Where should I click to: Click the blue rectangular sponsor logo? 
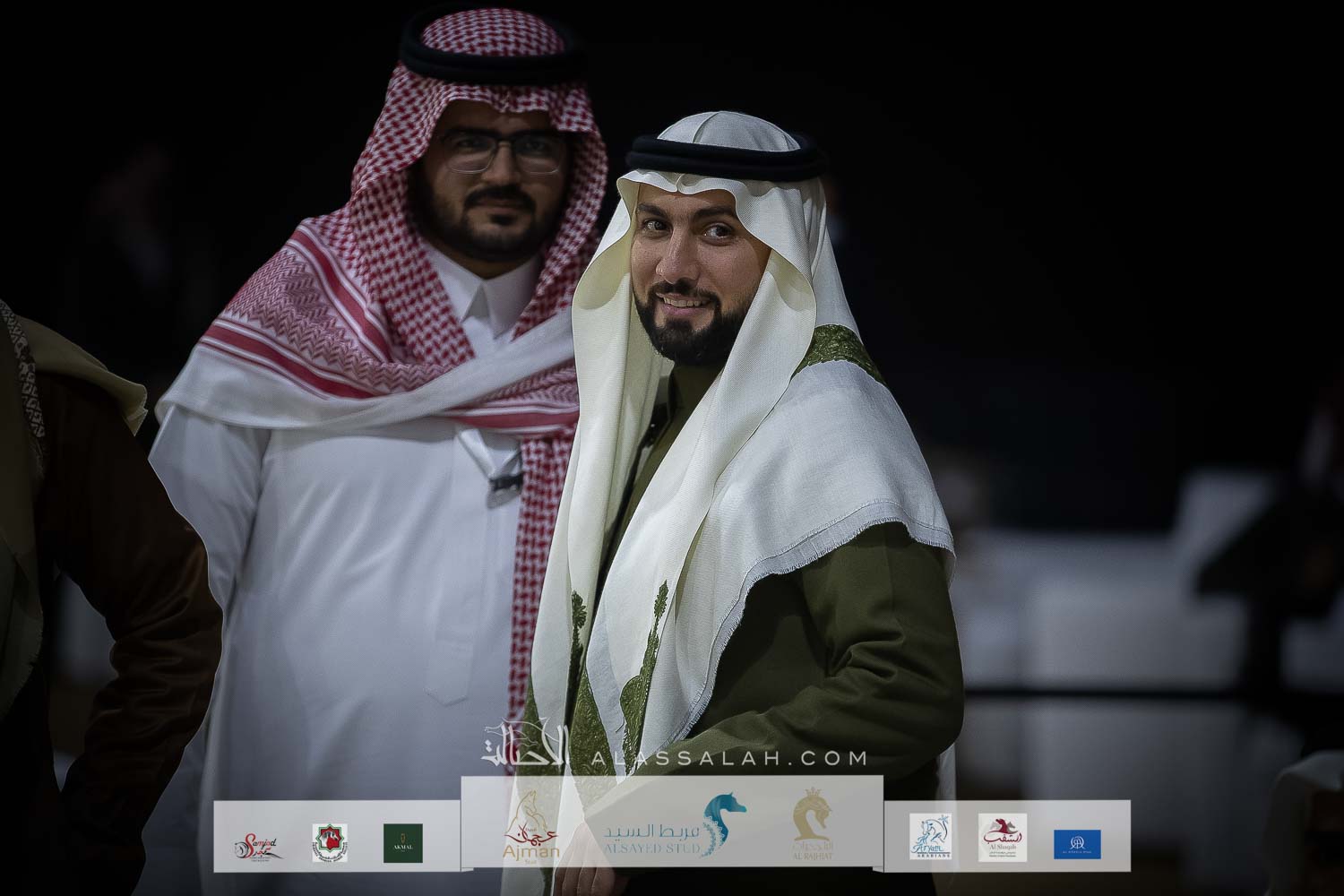1076,843
